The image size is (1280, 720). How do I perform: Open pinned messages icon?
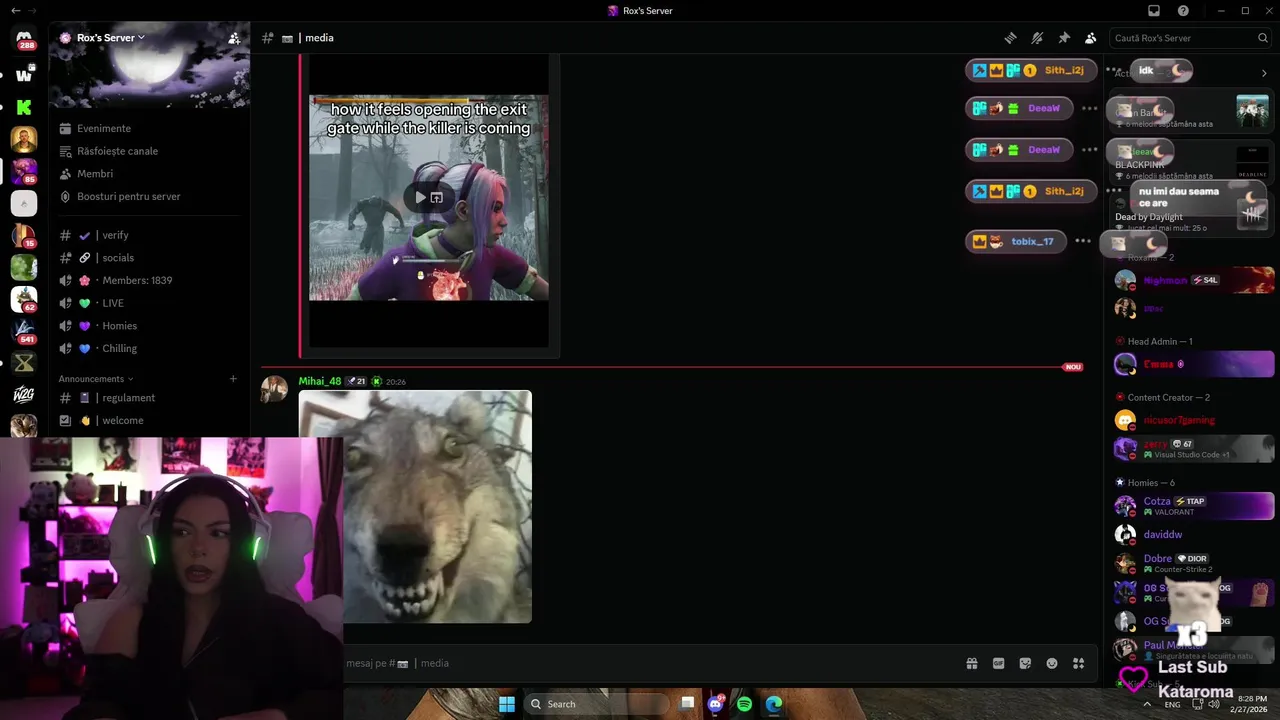1064,38
